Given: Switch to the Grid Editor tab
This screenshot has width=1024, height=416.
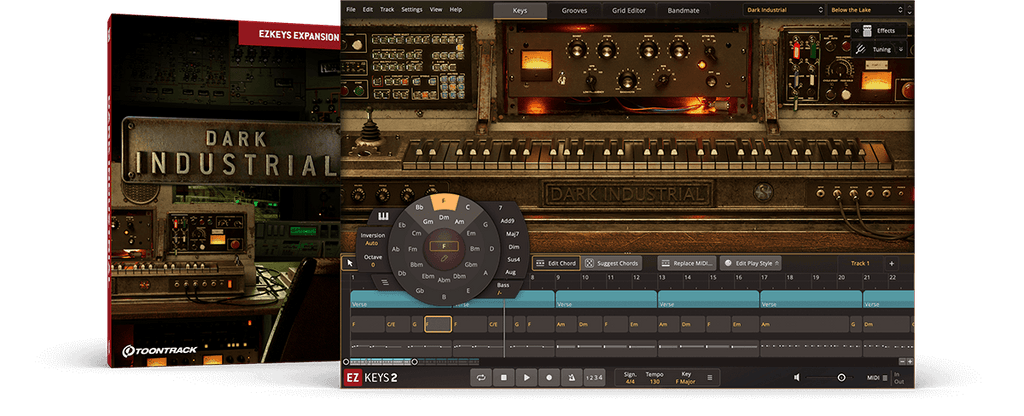Looking at the screenshot, I should (x=629, y=10).
